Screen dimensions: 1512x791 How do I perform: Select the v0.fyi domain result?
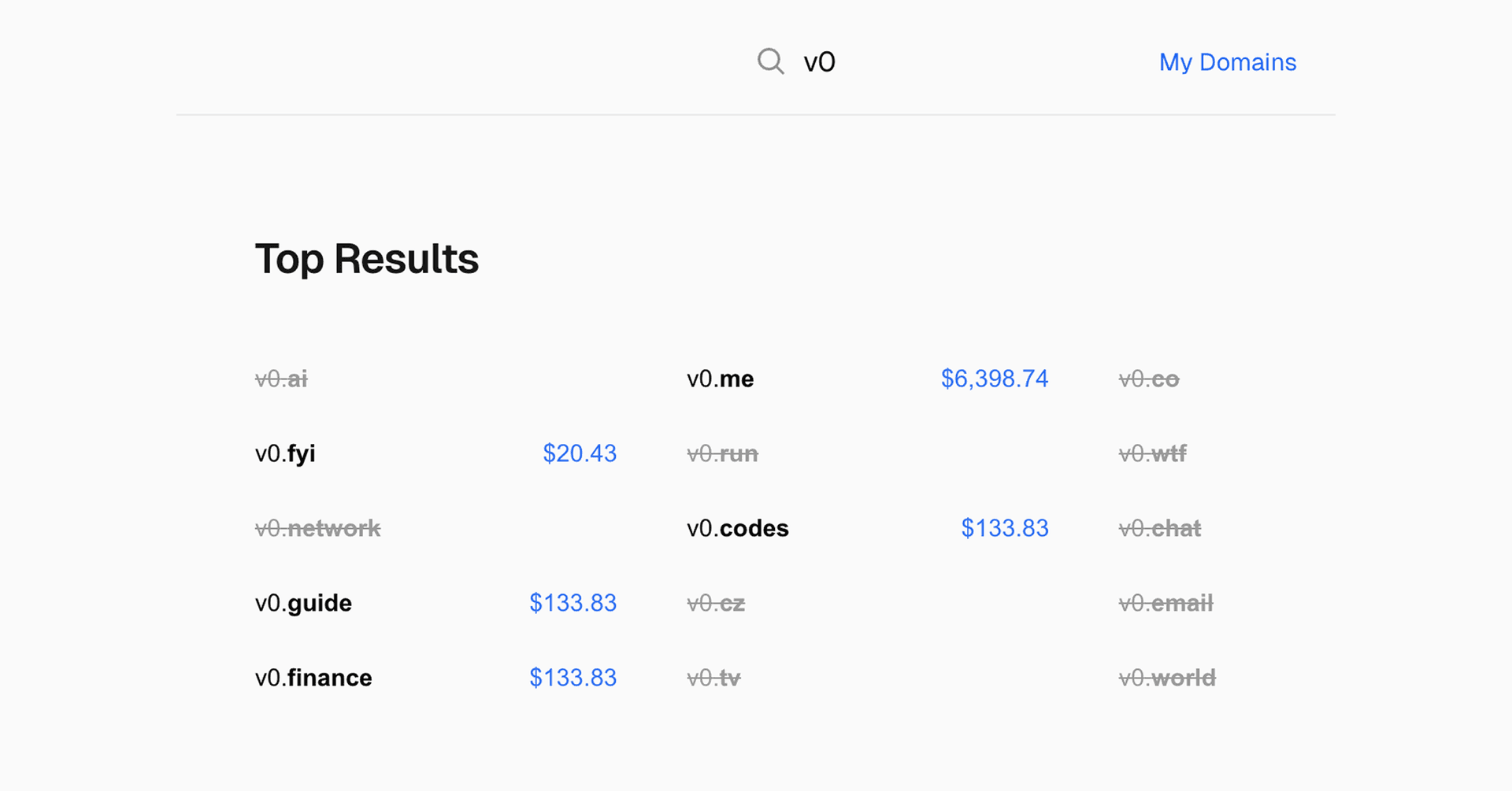click(x=285, y=453)
